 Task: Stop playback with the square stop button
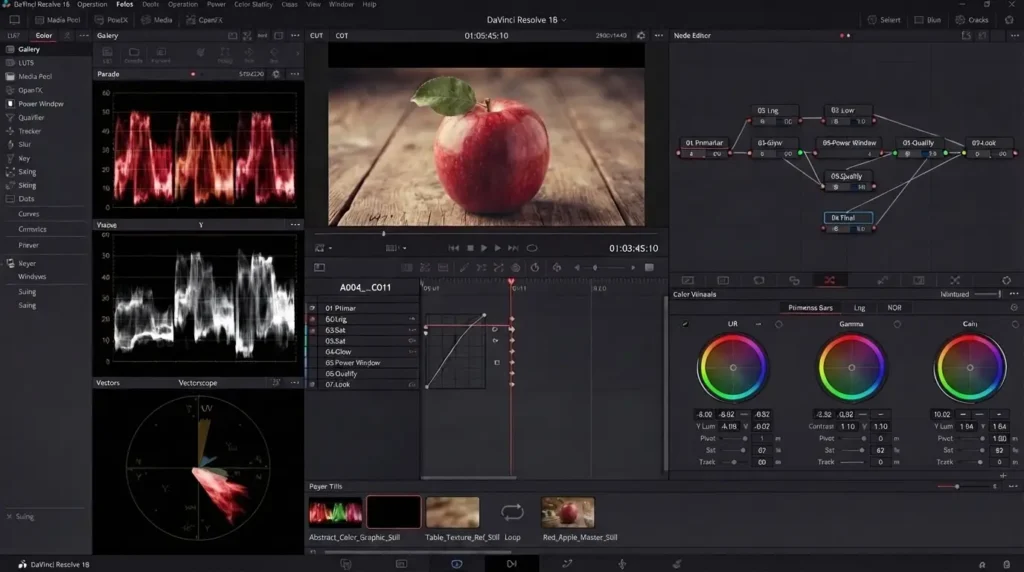[x=470, y=248]
